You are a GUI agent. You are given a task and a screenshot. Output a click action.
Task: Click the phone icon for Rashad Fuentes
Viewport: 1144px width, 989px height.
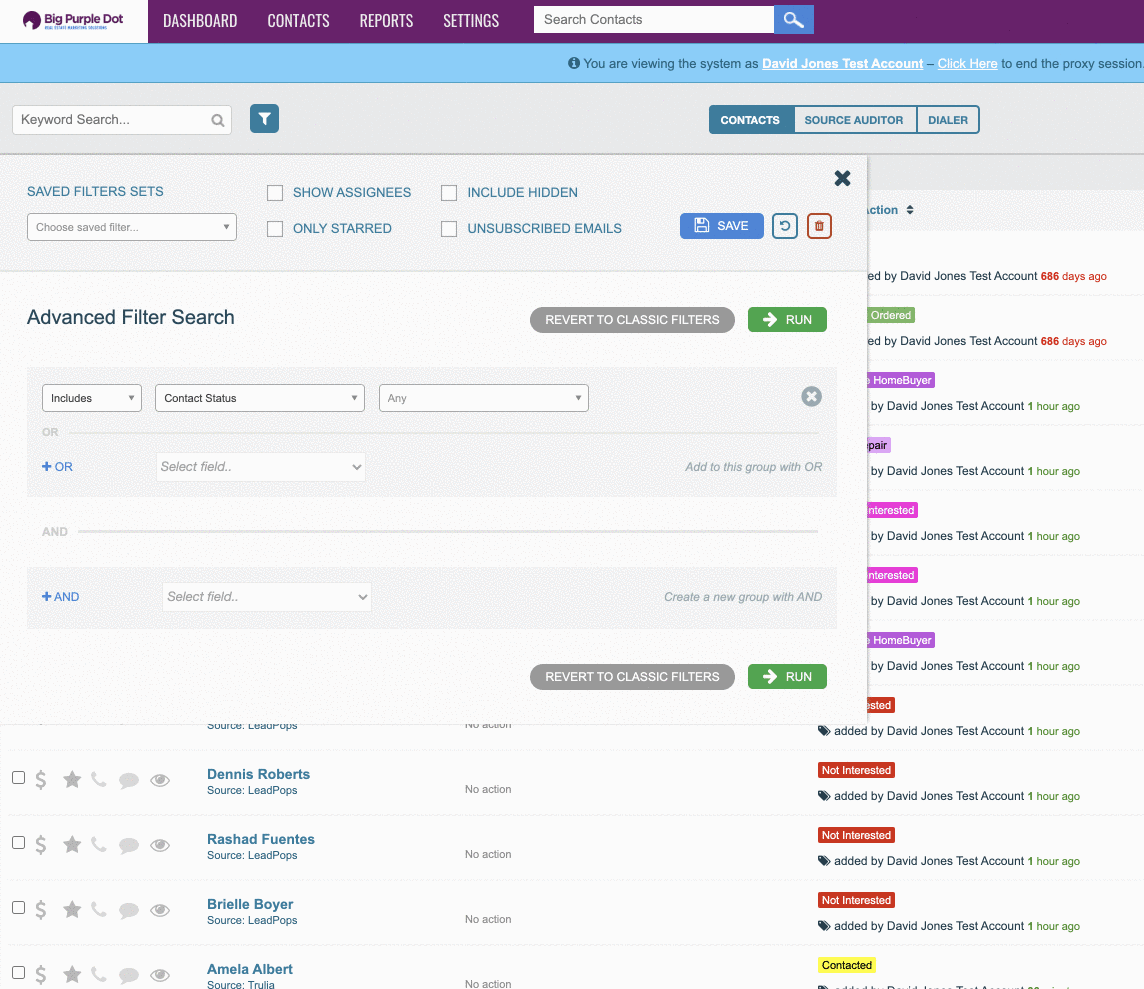[x=98, y=844]
